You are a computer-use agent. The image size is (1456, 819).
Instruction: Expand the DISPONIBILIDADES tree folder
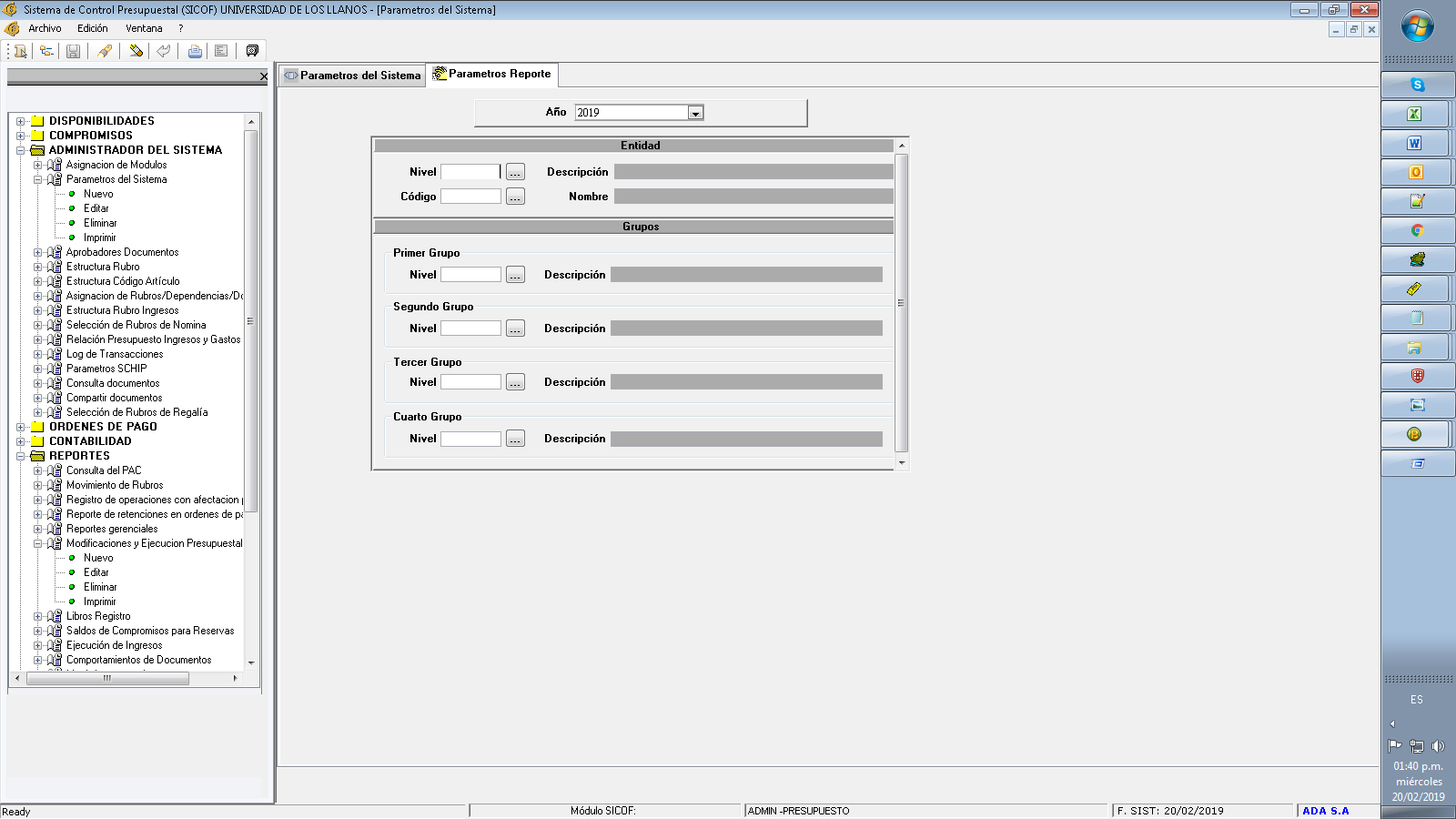click(20, 121)
